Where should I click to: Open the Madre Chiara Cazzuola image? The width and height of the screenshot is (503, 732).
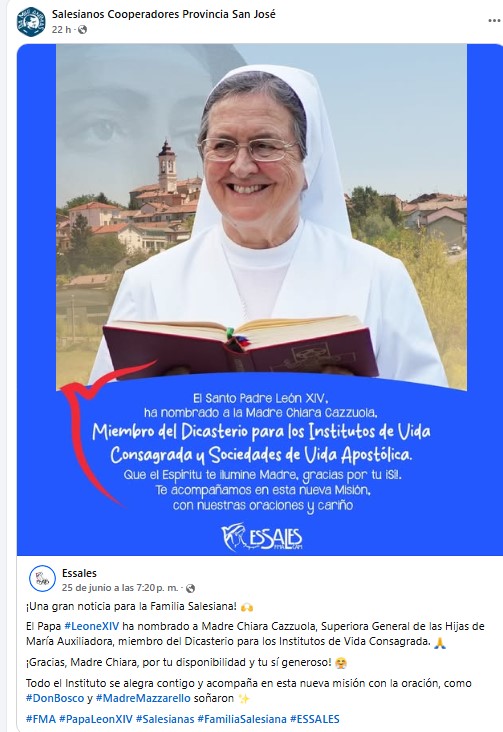coord(261,299)
